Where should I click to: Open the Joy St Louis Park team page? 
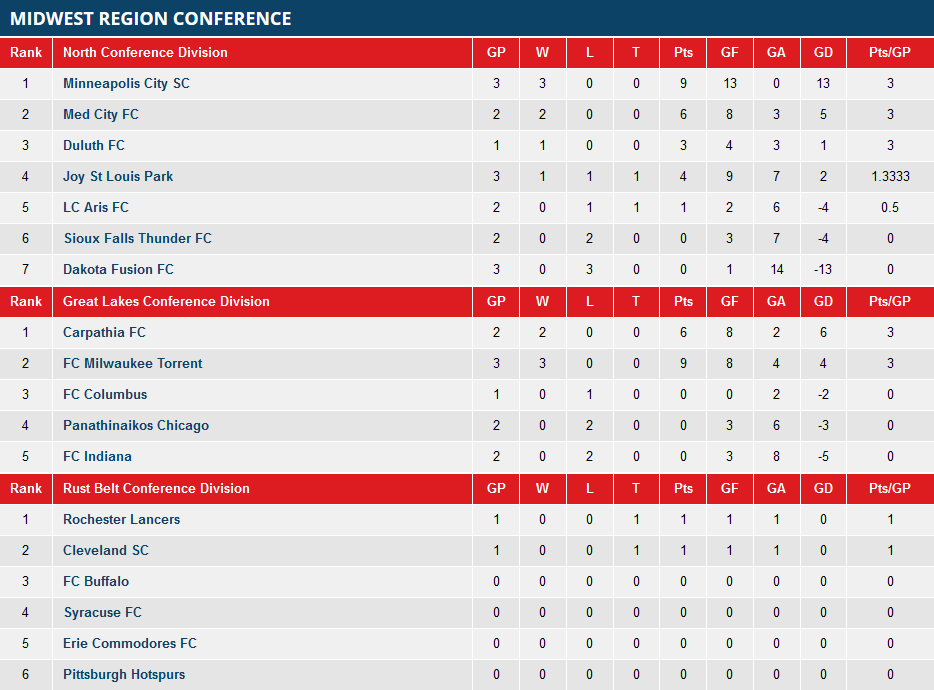pyautogui.click(x=118, y=177)
